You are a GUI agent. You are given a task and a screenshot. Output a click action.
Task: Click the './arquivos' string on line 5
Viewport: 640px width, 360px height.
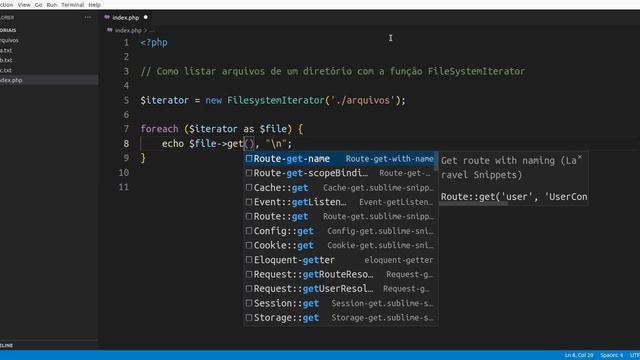[x=362, y=100]
